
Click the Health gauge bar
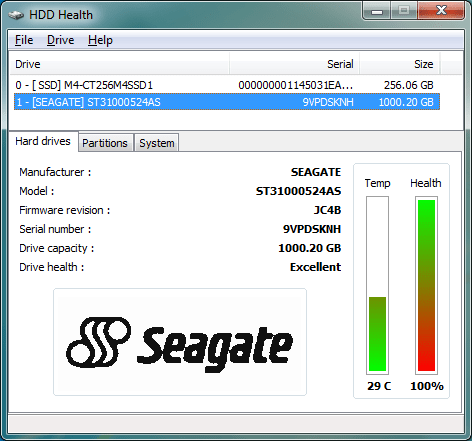pos(426,285)
